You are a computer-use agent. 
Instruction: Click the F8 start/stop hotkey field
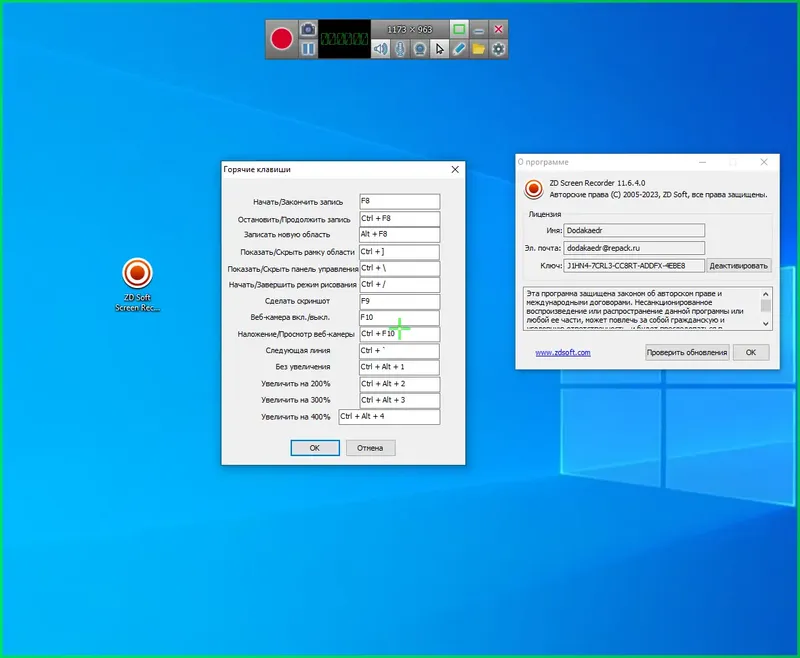[400, 200]
